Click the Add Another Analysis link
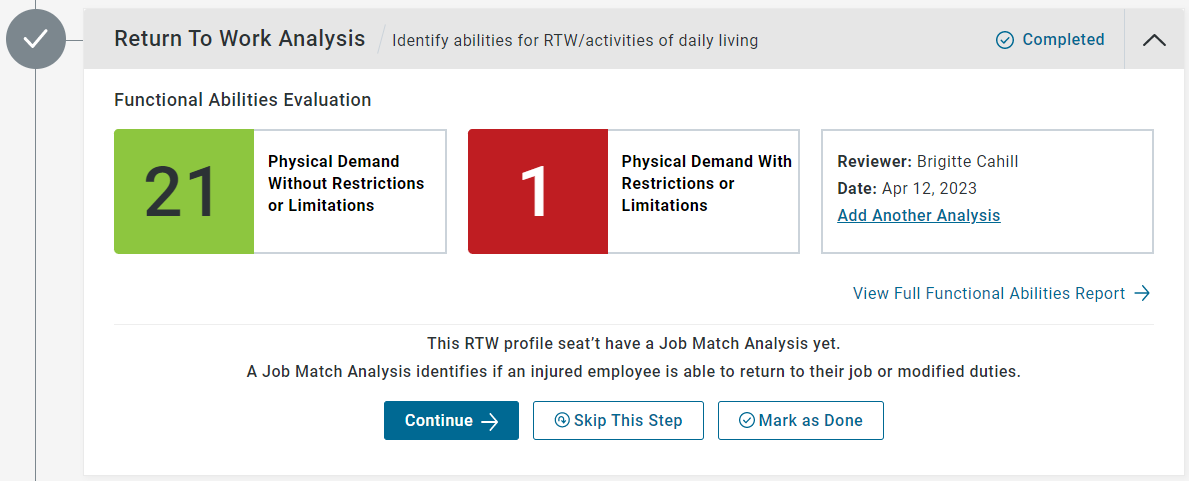This screenshot has height=481, width=1189. [918, 215]
